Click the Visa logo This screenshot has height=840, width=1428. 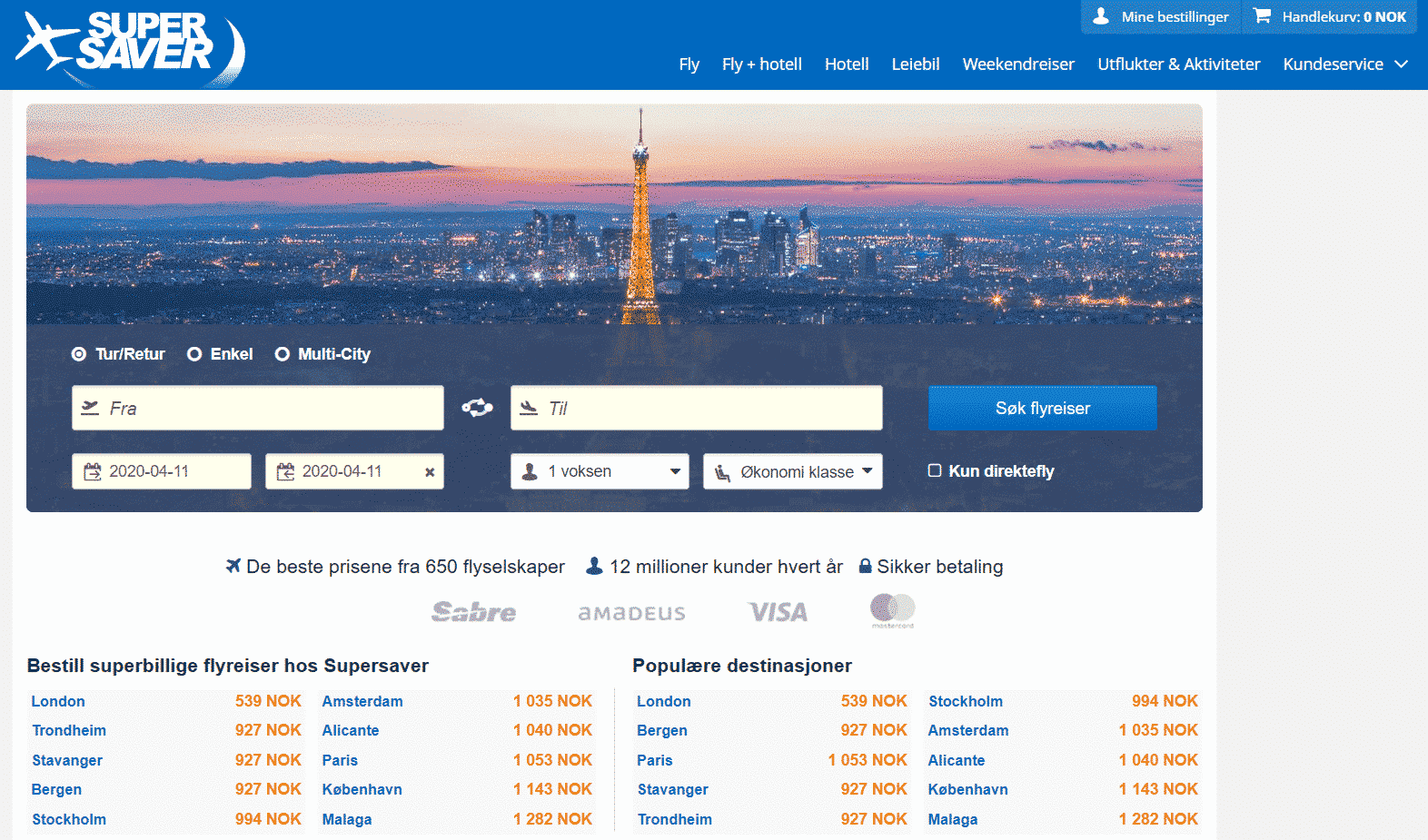(x=778, y=612)
